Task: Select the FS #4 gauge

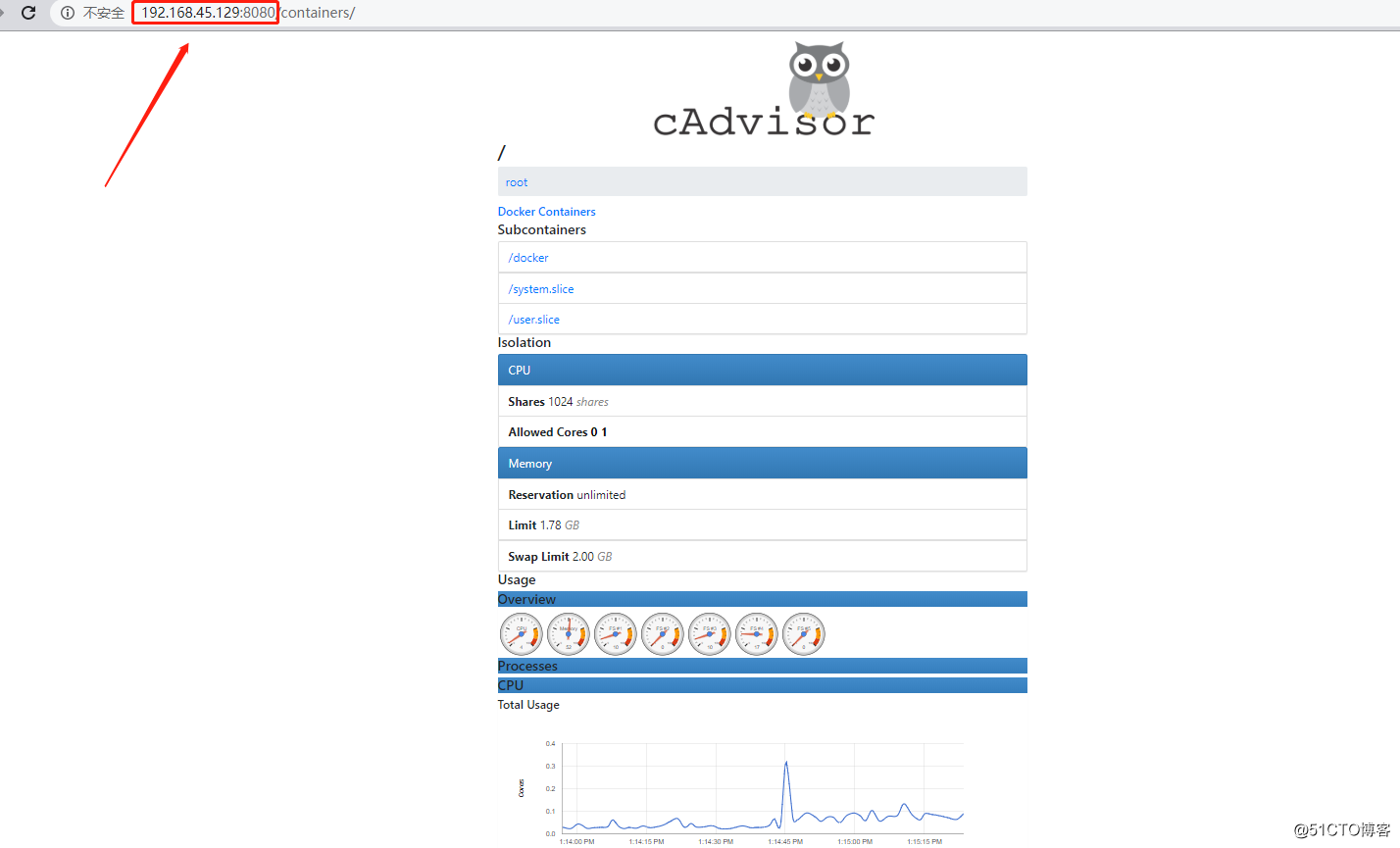Action: tap(756, 634)
